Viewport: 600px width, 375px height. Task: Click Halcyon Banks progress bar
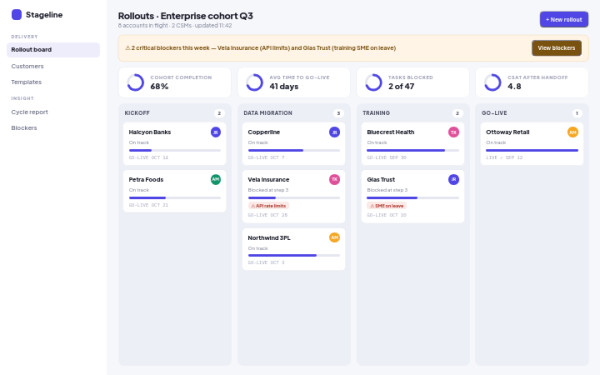pyautogui.click(x=175, y=150)
